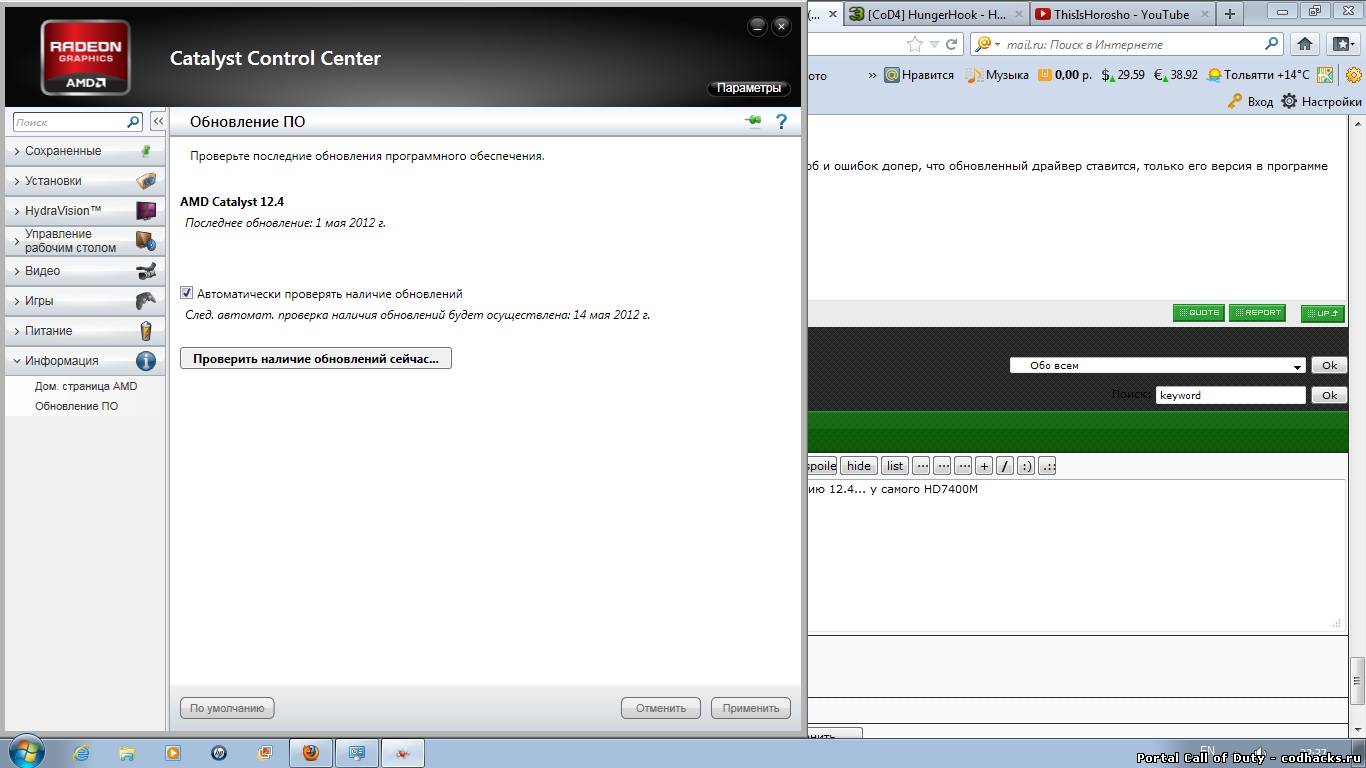
Task: Bookmark page with star icon in browser
Action: [914, 44]
